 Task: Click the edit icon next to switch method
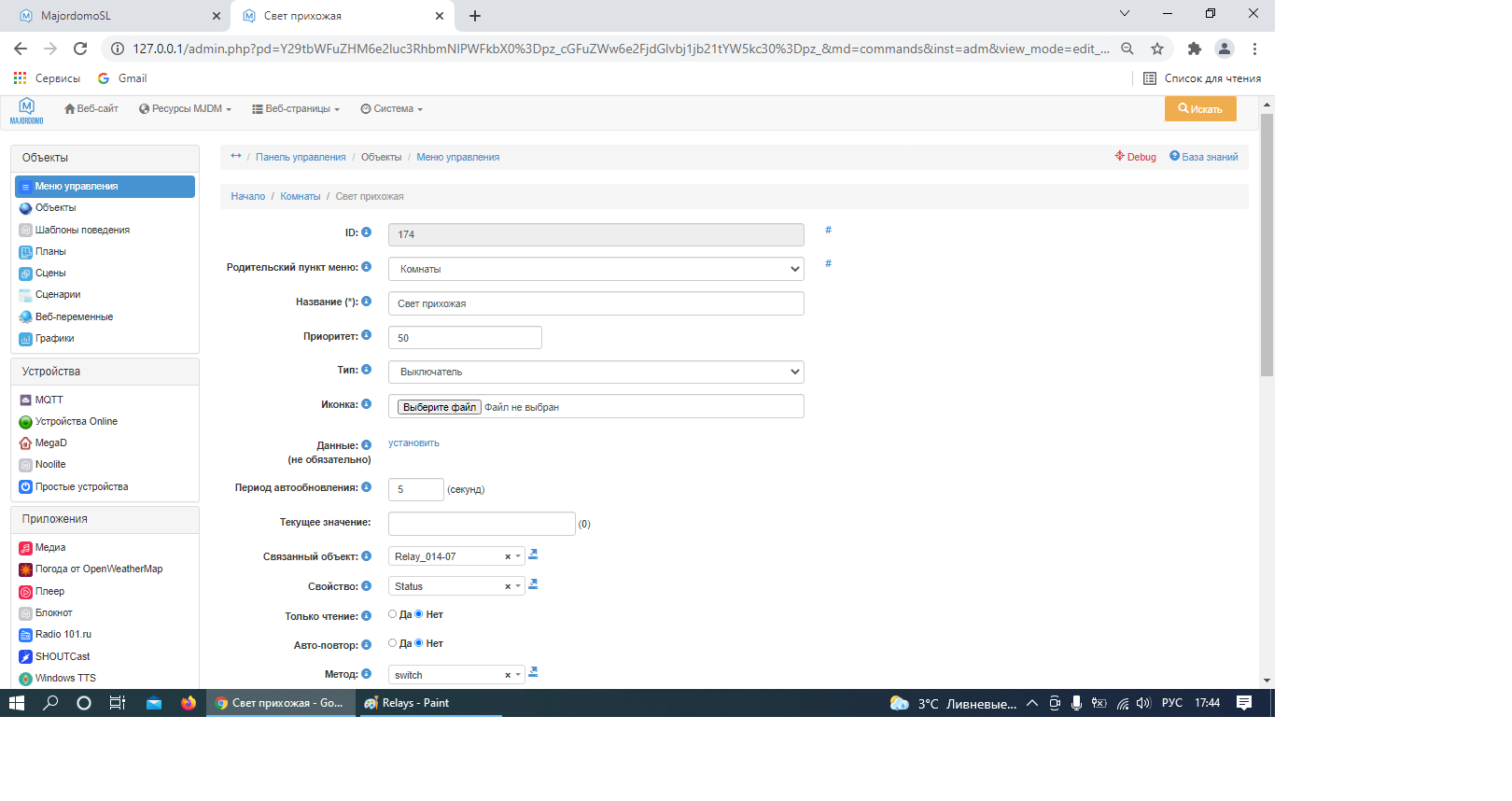coord(533,672)
